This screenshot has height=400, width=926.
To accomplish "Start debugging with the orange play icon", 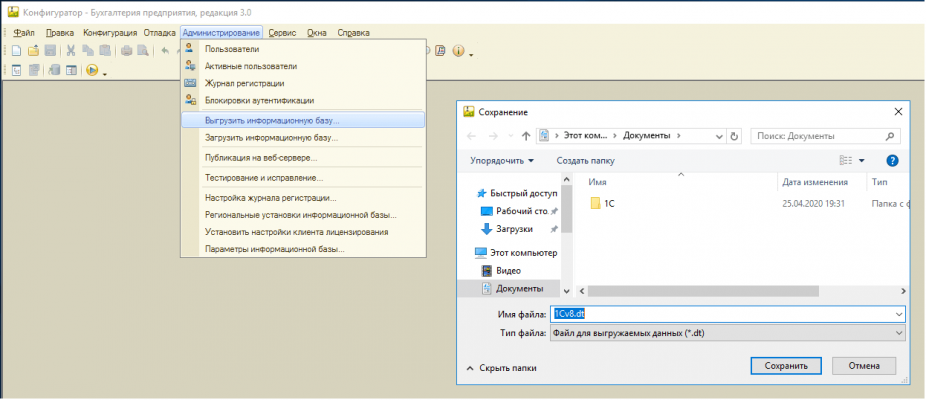I will (92, 70).
